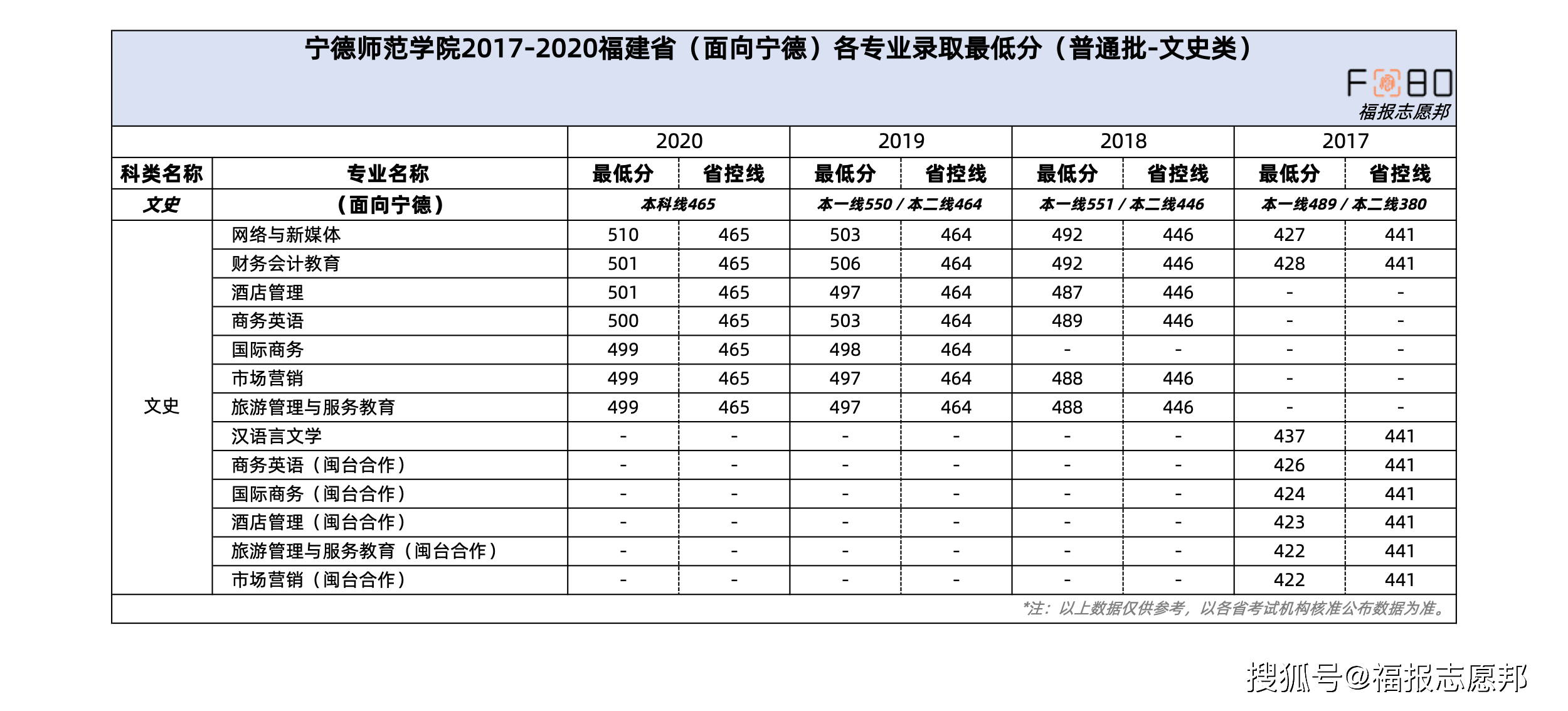
Task: Click 最低分 header under 2020
Action: tap(623, 174)
